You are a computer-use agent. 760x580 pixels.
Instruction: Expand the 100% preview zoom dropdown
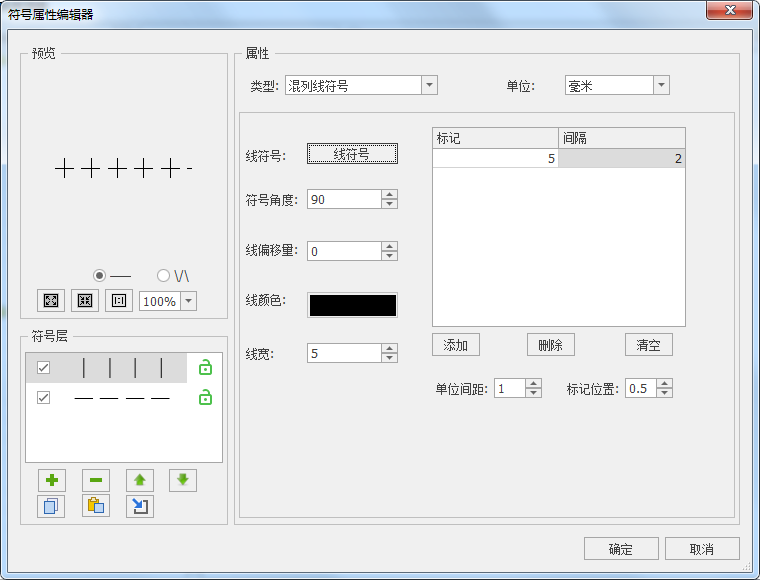[x=188, y=301]
